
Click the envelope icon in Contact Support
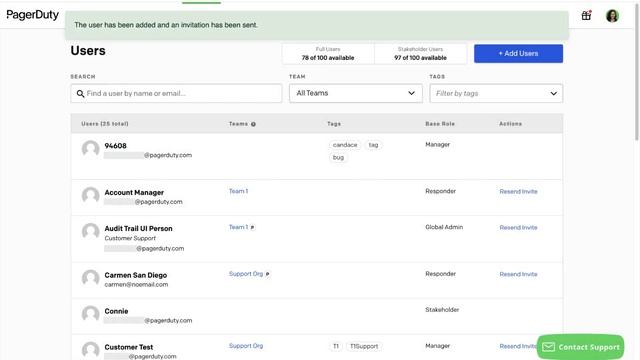click(549, 347)
